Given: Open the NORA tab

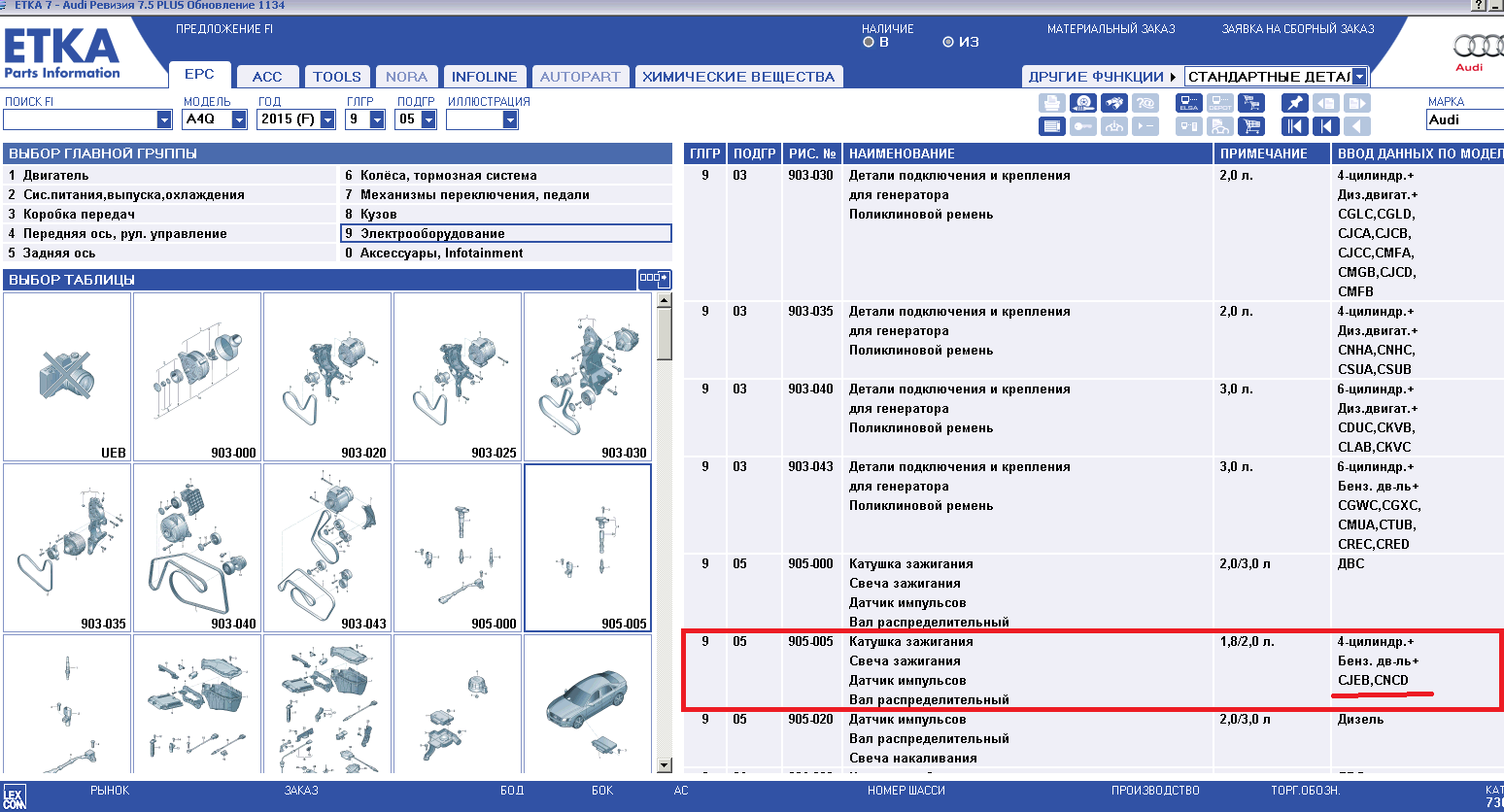Looking at the screenshot, I should pyautogui.click(x=406, y=77).
